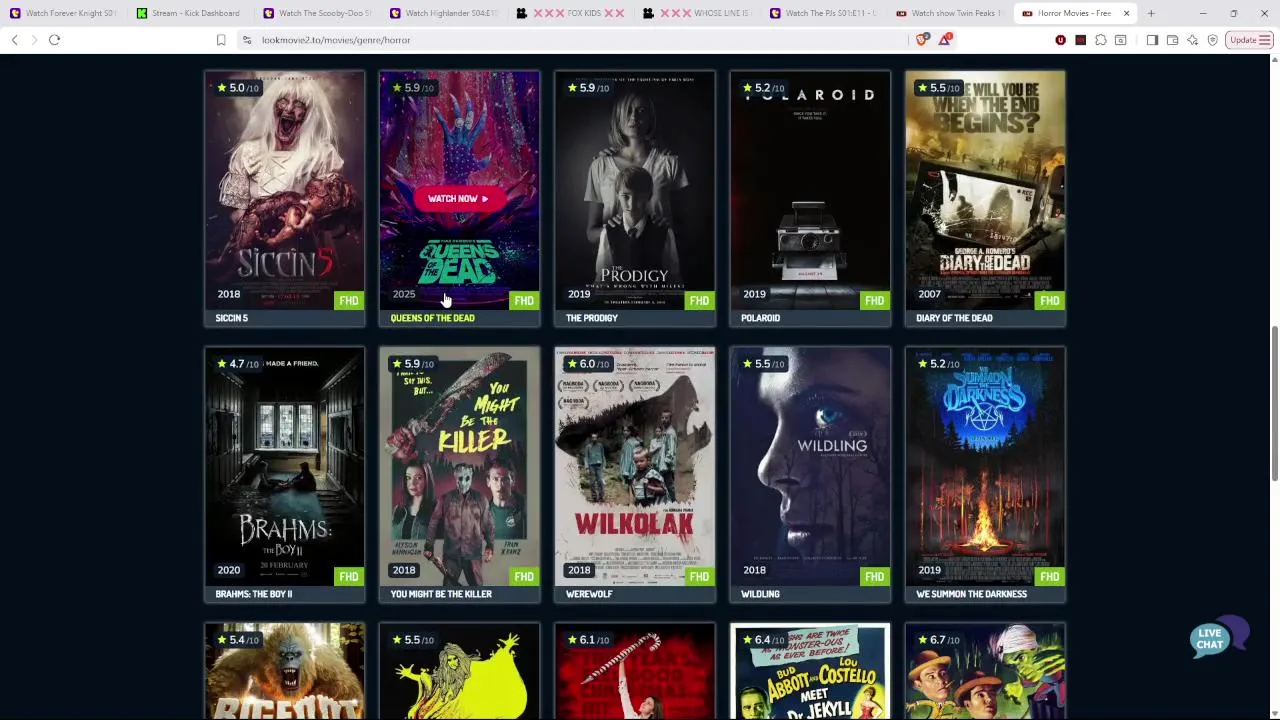Switch to the Watch Forever Knight tab
Screen dimensions: 1280x720
point(62,13)
